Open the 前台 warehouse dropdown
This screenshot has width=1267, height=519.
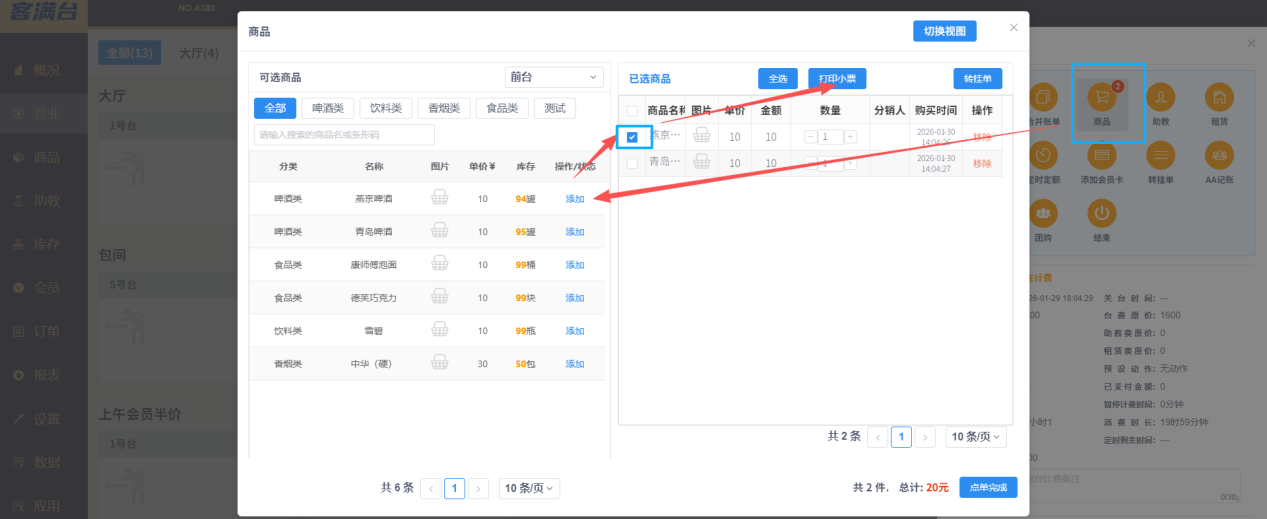point(554,77)
